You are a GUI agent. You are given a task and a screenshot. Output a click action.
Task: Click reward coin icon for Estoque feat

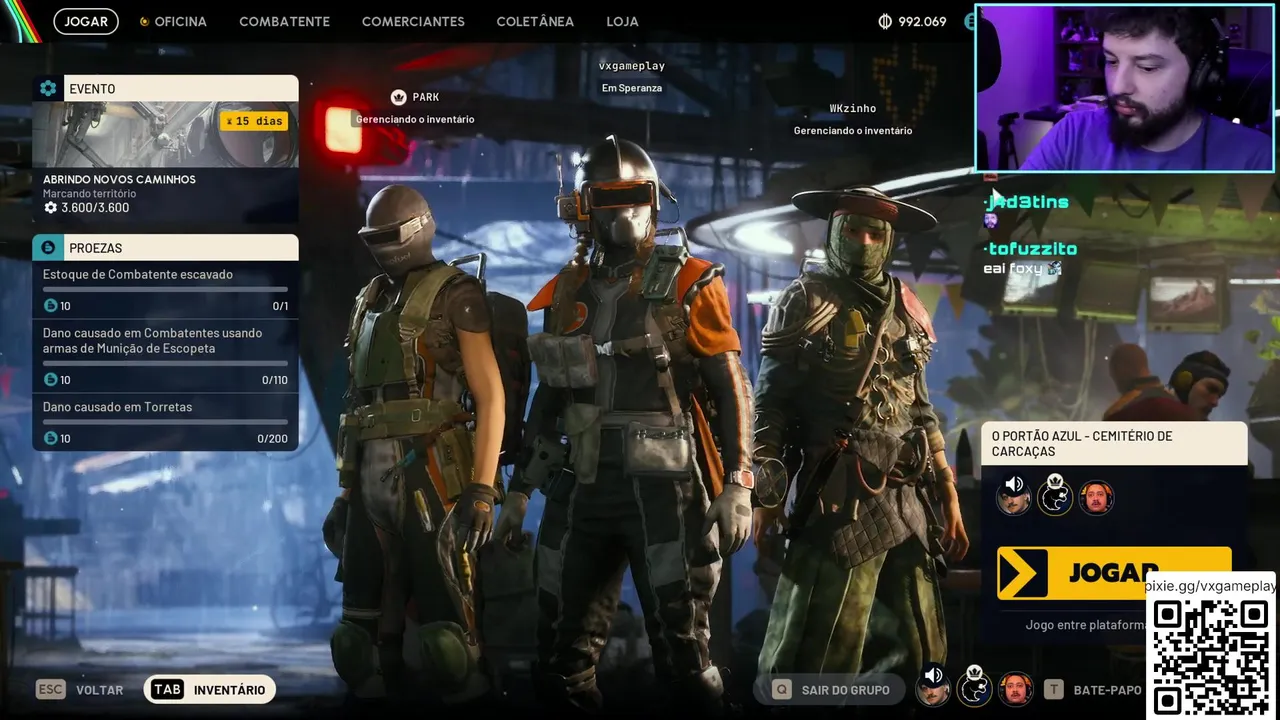coord(51,305)
